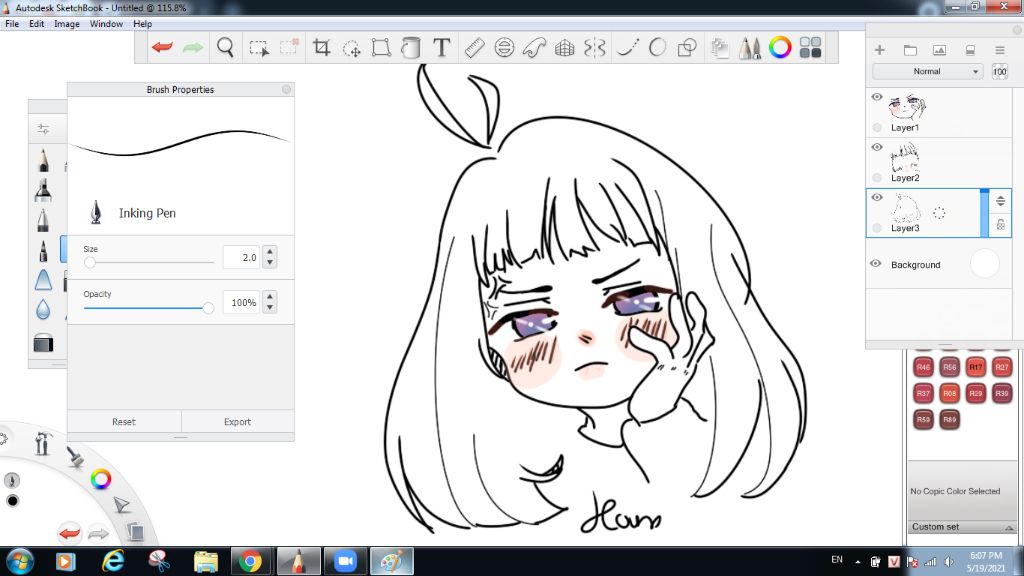The width and height of the screenshot is (1024, 576).
Task: Close the Brush Properties panel
Action: pyautogui.click(x=286, y=89)
